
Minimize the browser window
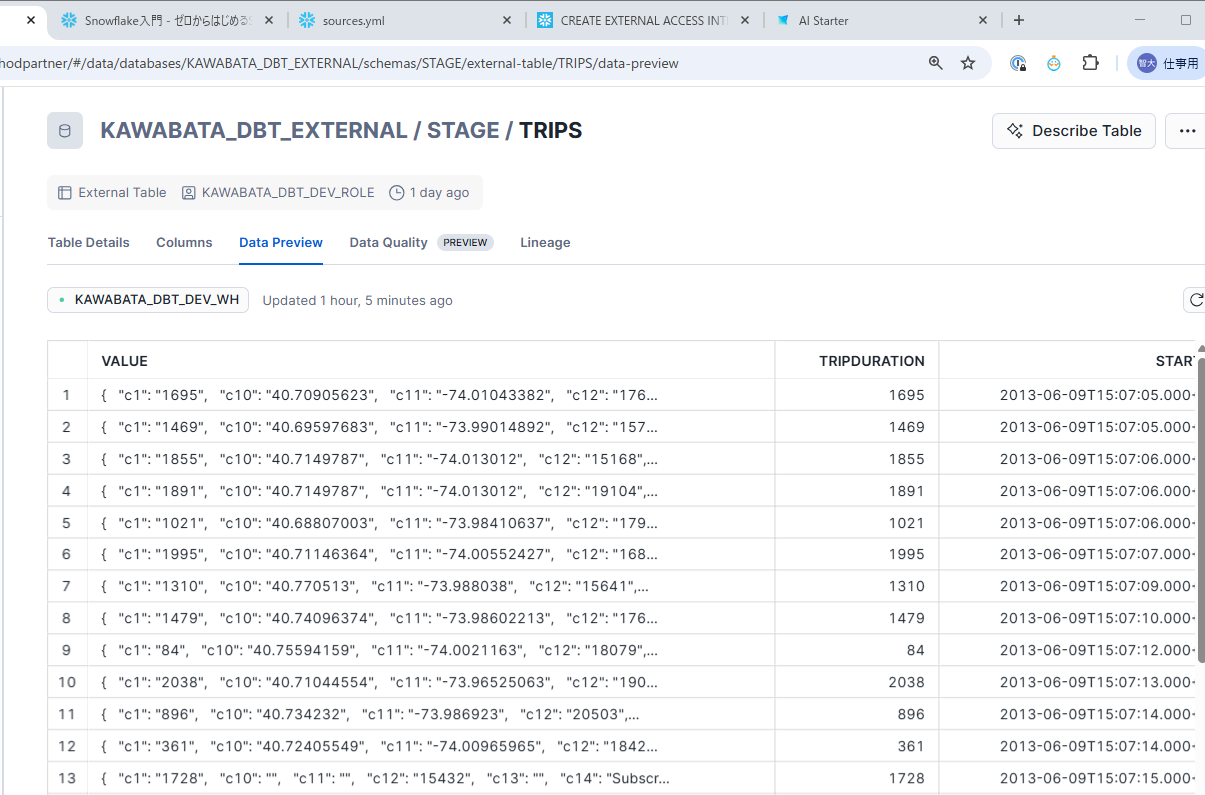(x=1141, y=20)
